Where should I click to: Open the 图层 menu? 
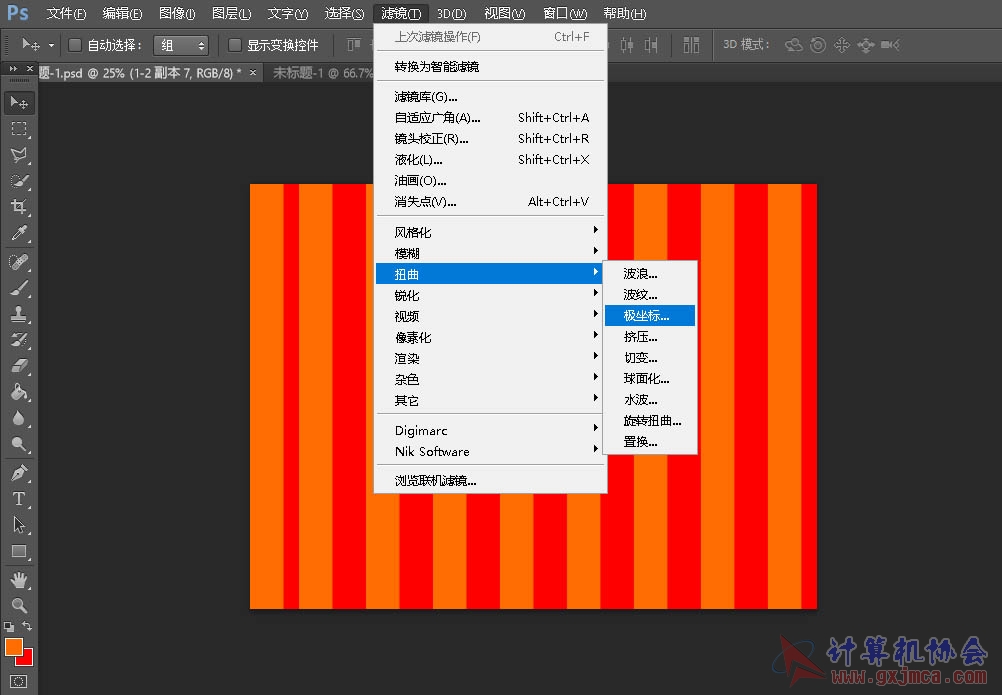pyautogui.click(x=231, y=13)
